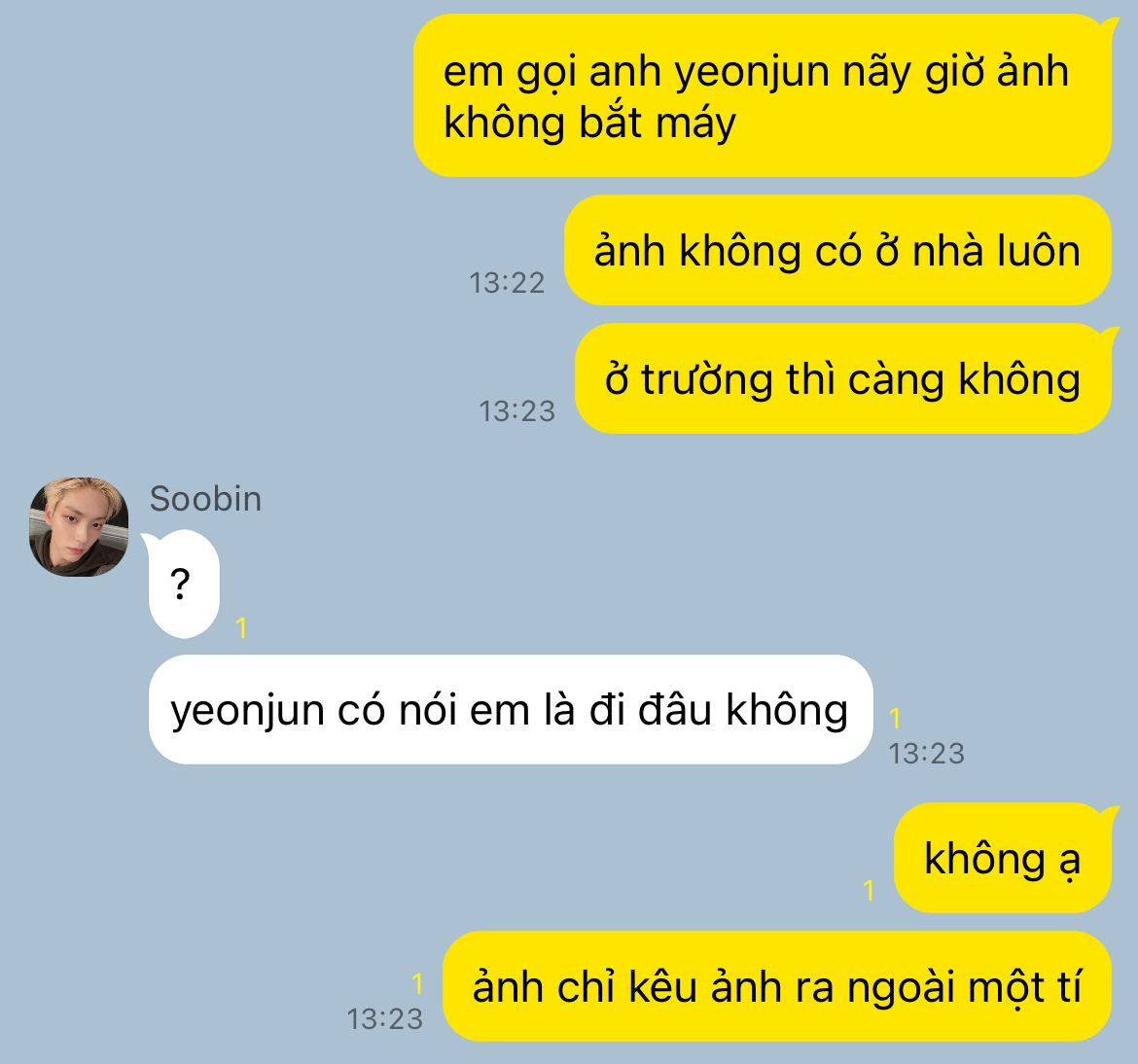Tap the 'không ạ' yellow bubble
Viewport: 1138px width, 1064px height.
tap(1004, 858)
